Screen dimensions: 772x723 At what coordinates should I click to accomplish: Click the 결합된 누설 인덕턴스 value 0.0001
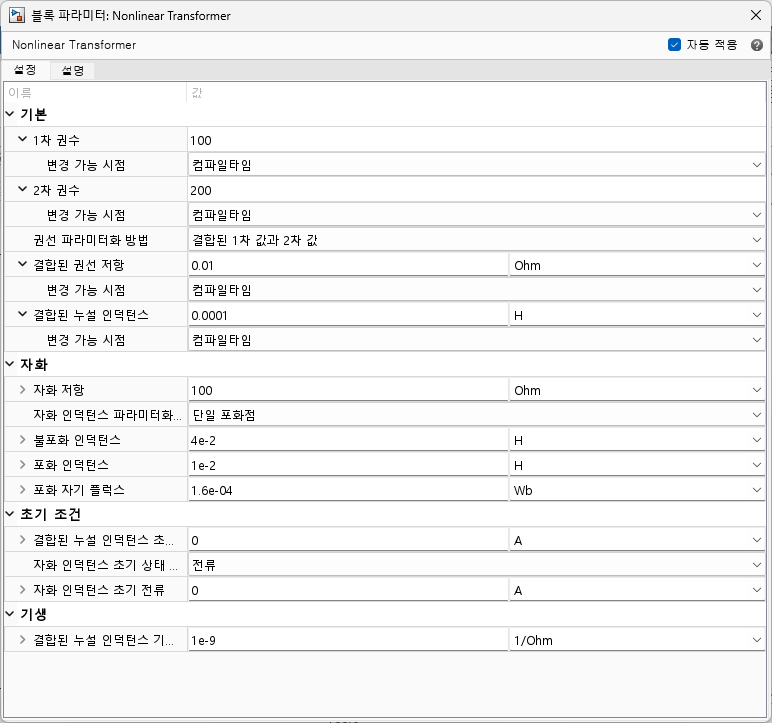(348, 315)
